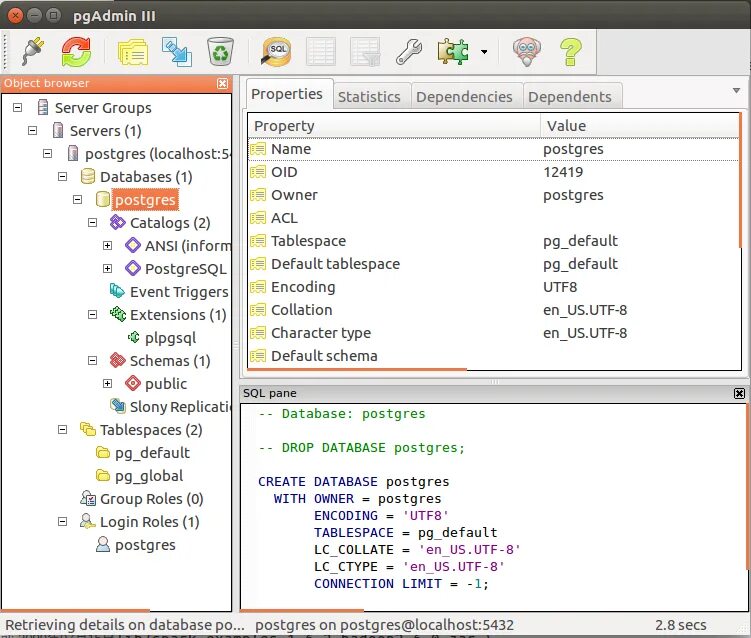Select the postgres login role
This screenshot has width=751, height=638.
pyautogui.click(x=145, y=545)
